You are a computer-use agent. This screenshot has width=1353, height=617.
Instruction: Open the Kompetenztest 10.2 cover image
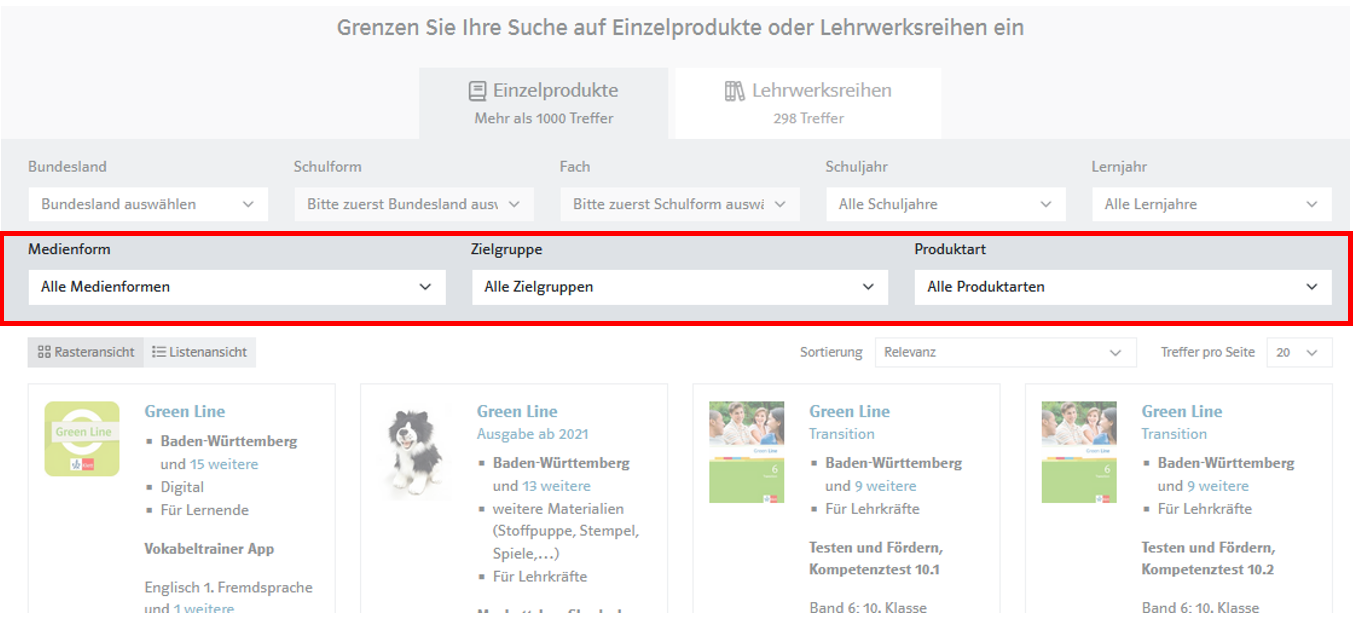pos(1078,452)
